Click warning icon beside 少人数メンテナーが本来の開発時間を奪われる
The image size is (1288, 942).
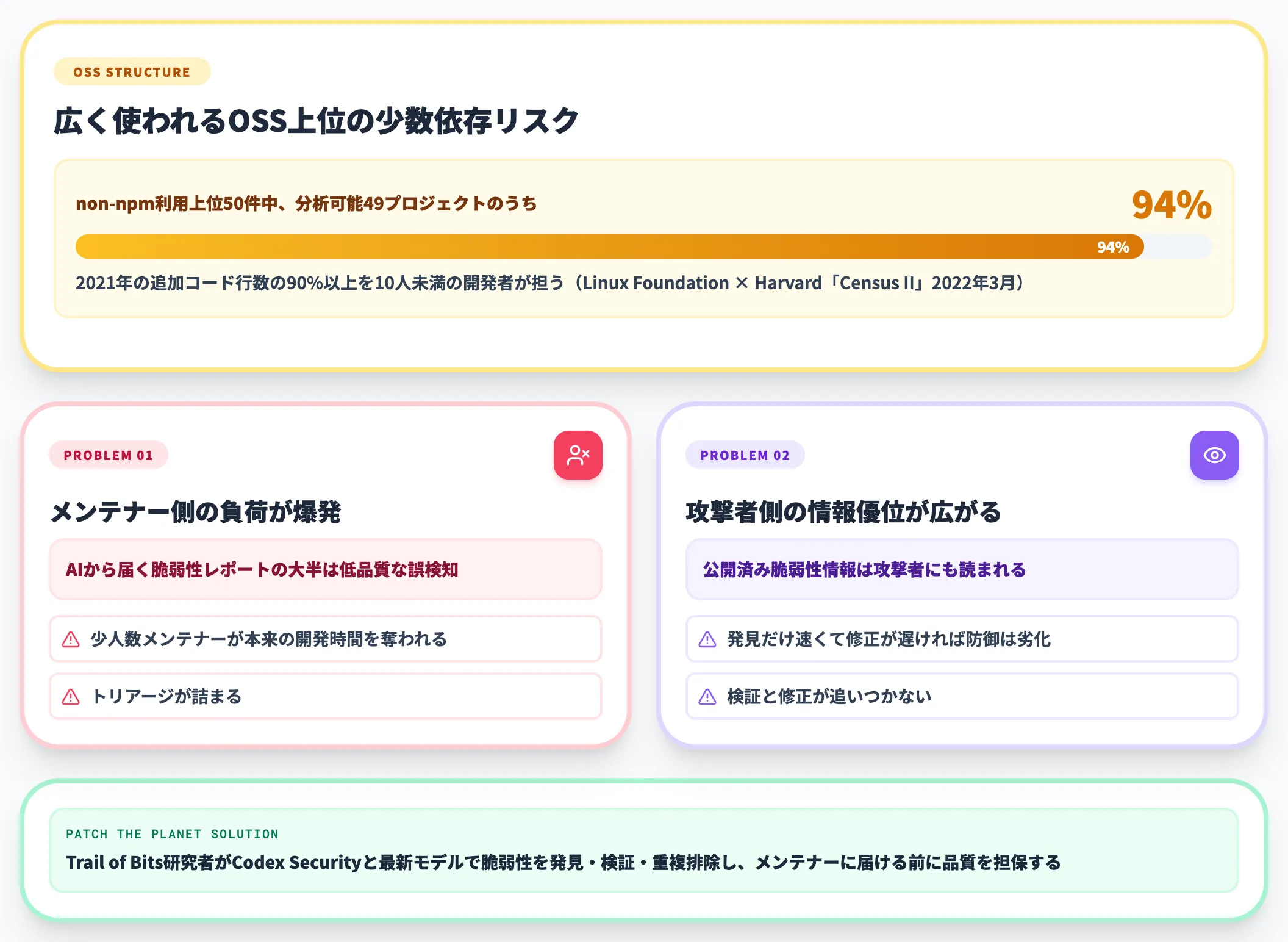pyautogui.click(x=71, y=639)
